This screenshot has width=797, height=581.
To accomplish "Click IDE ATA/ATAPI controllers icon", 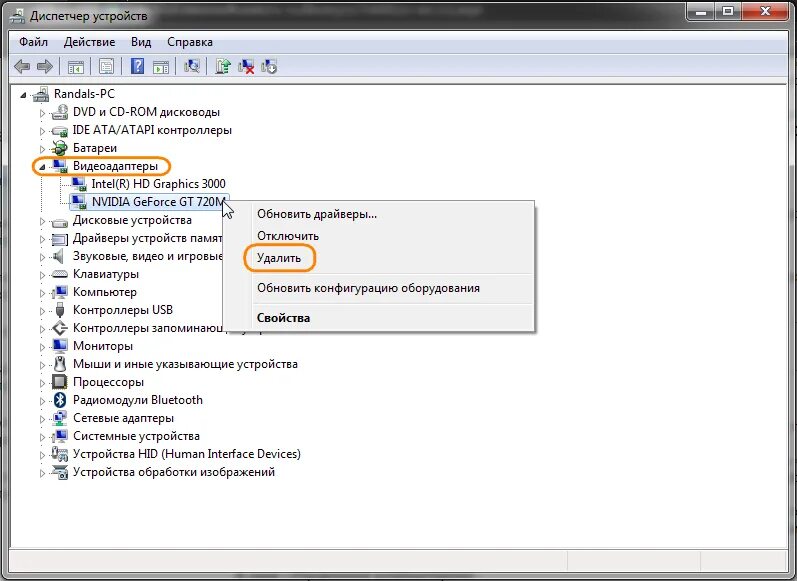I will click(59, 130).
